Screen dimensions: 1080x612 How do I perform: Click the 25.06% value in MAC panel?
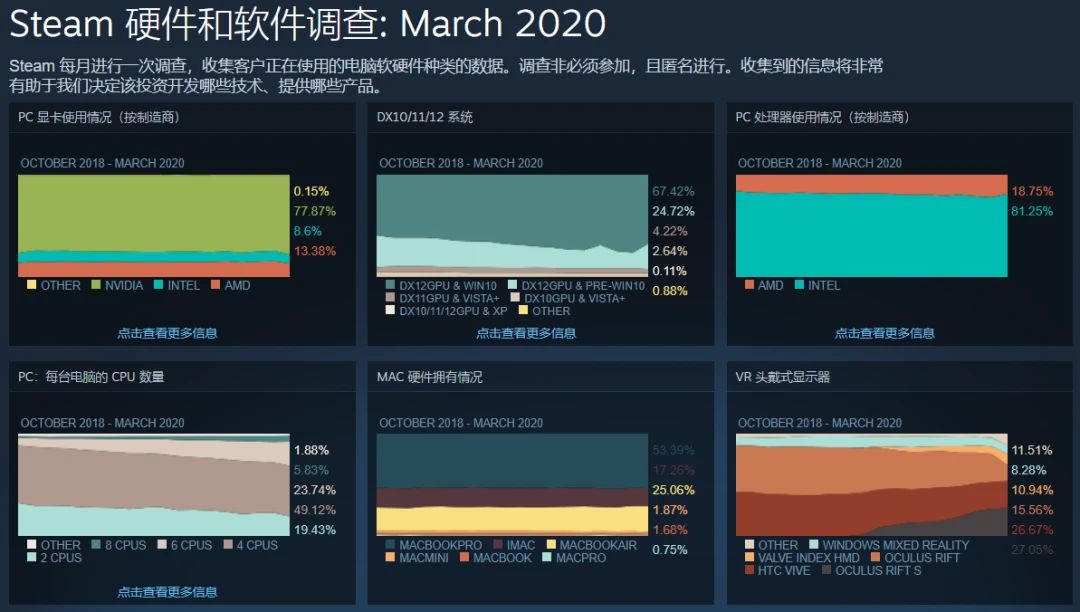[x=674, y=489]
